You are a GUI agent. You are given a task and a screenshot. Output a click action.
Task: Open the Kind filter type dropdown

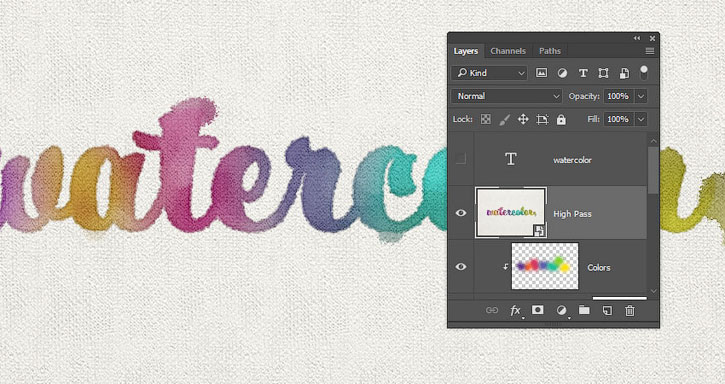coord(489,73)
